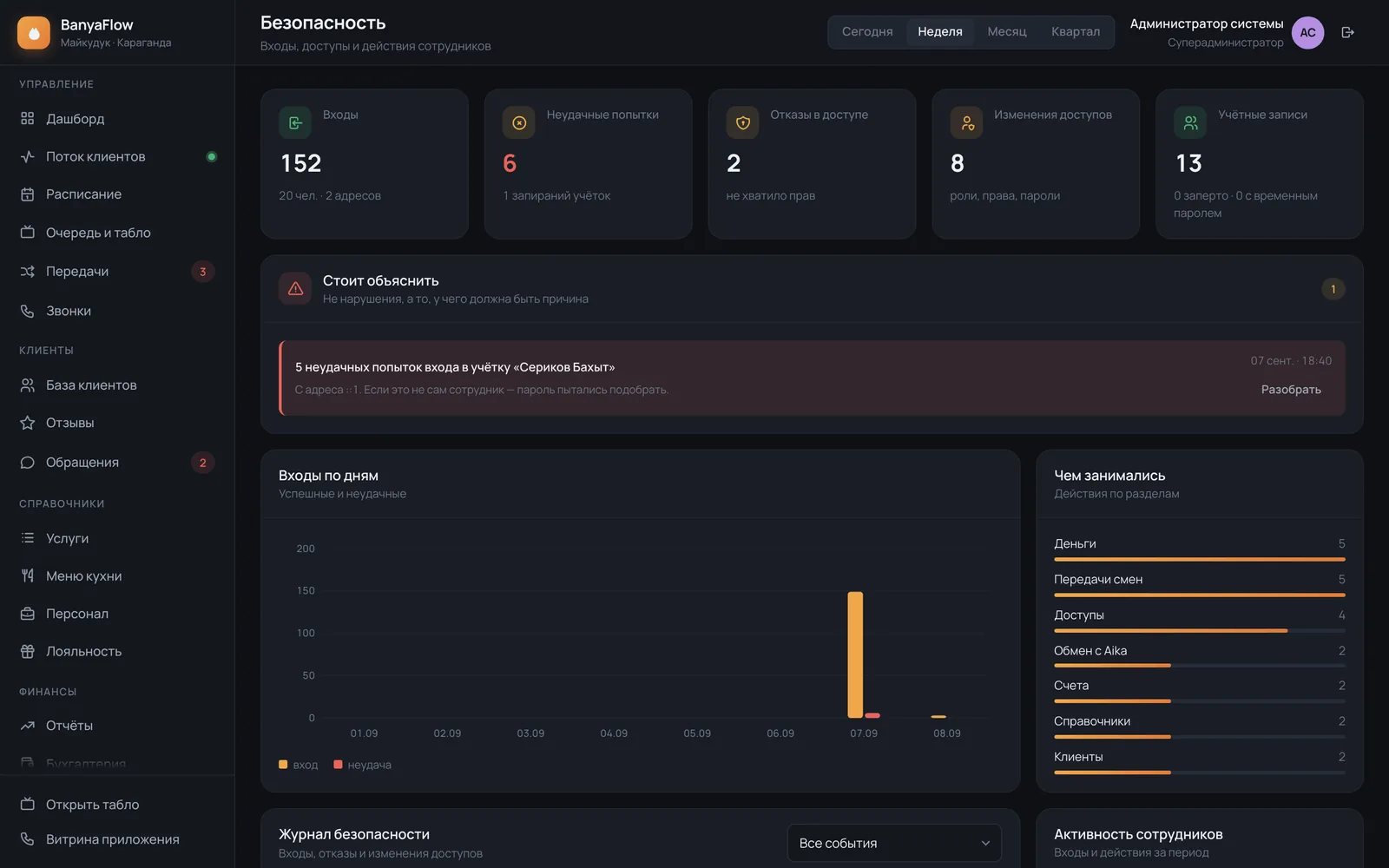
Task: Open the Все события filter dropdown
Action: coord(894,843)
